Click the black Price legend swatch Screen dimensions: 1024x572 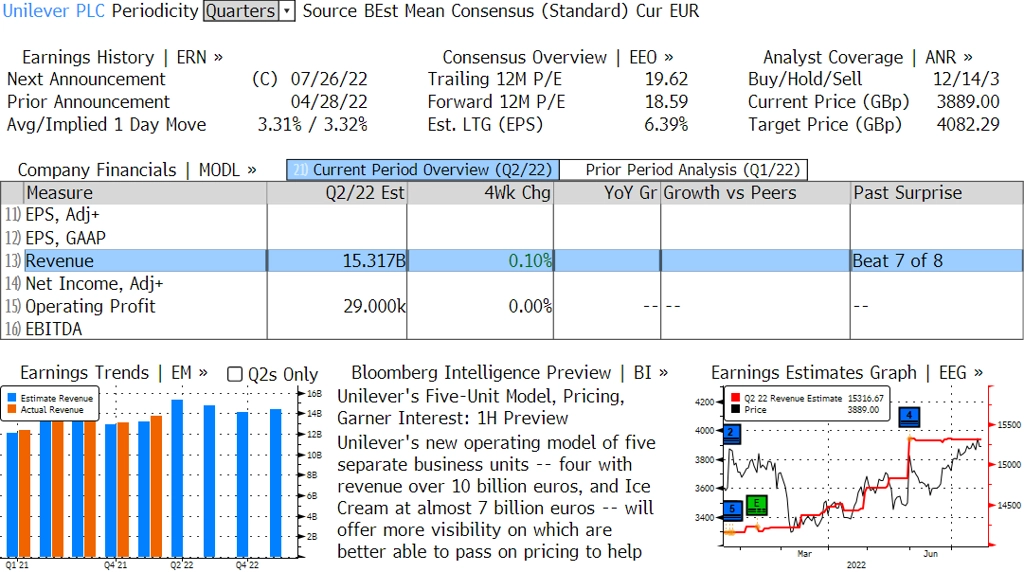(735, 409)
